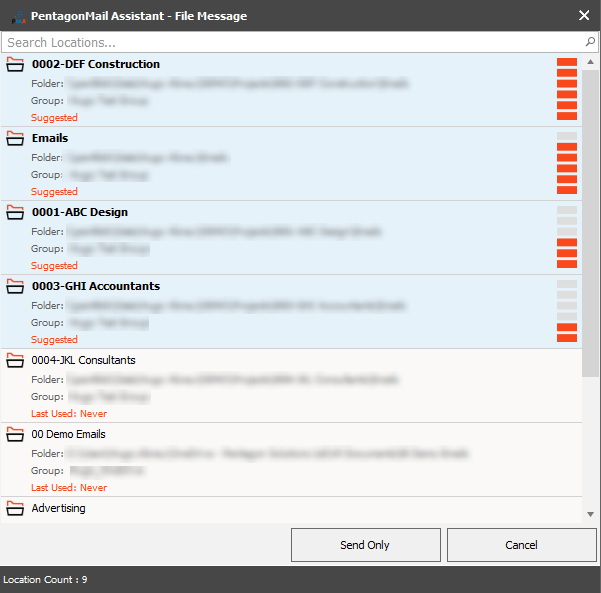
Task: Click the scrollbar up arrow
Action: click(x=590, y=62)
